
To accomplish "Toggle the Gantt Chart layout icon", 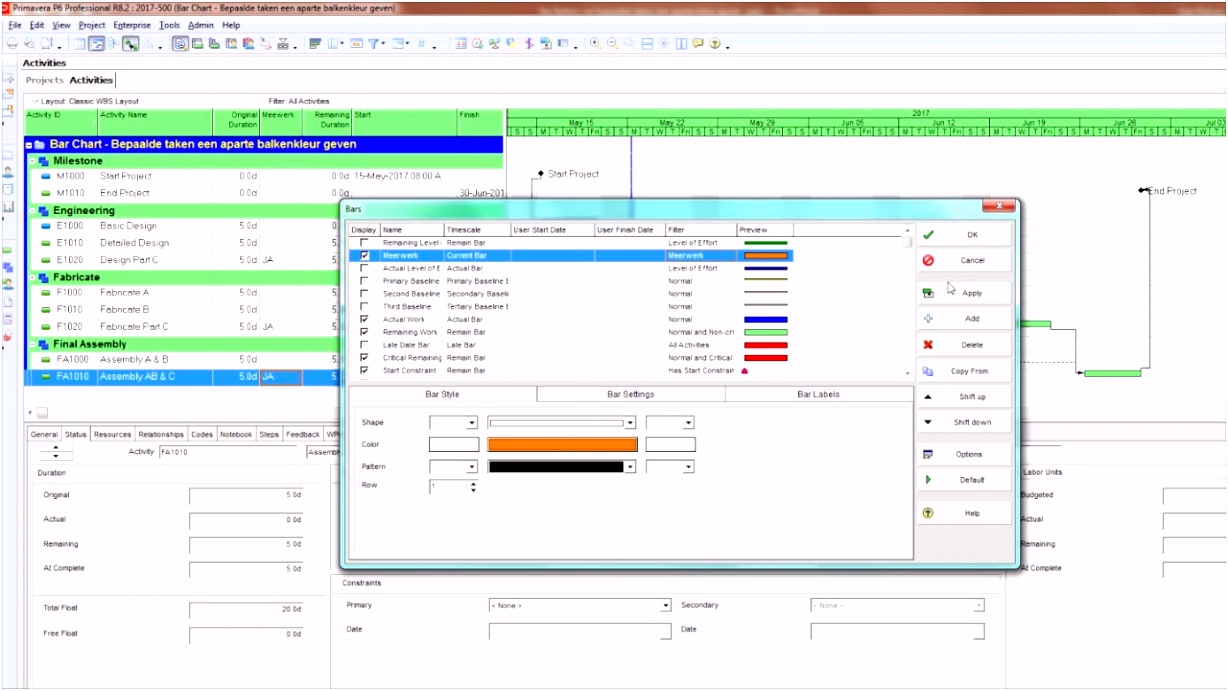I will click(x=96, y=44).
